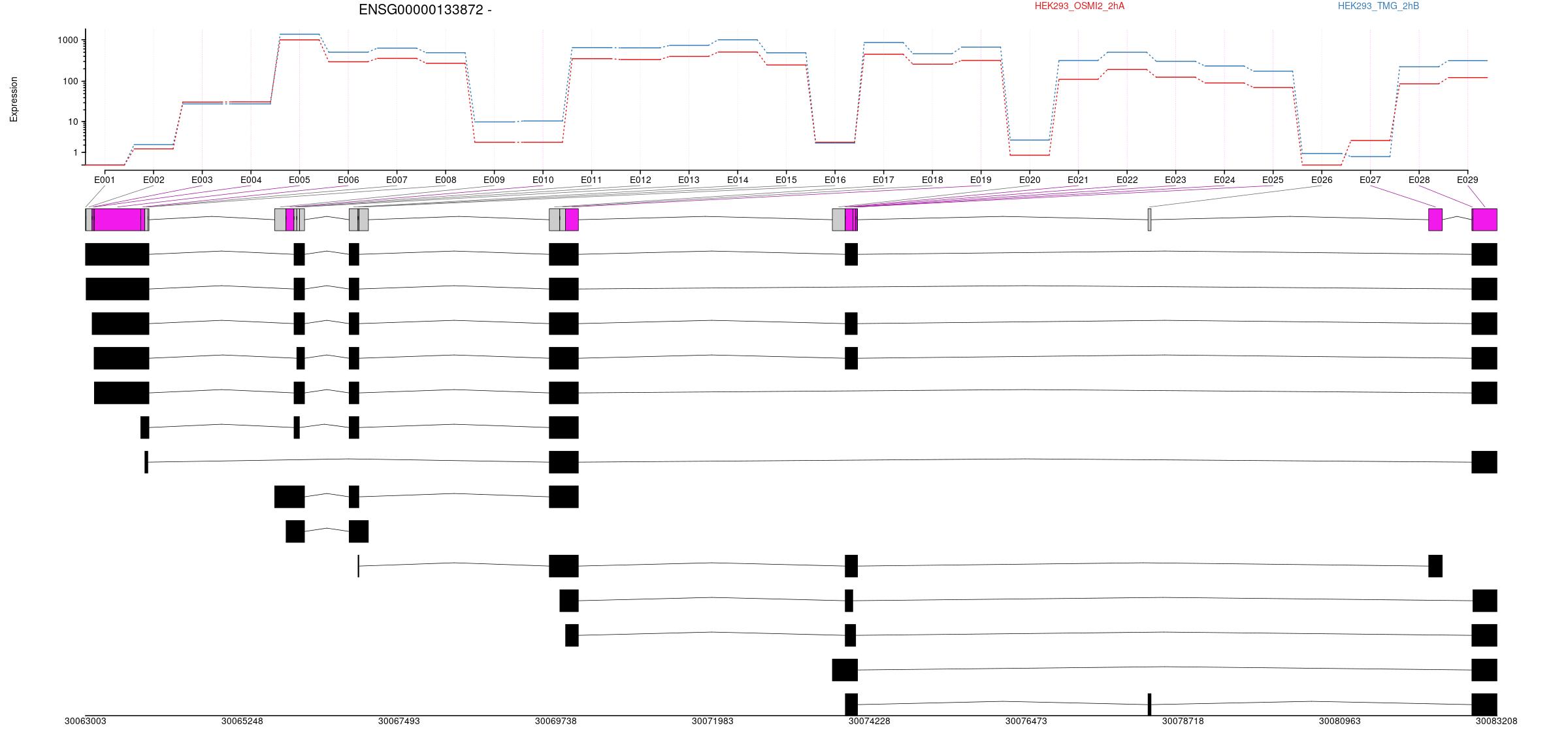The image size is (1568, 732).
Task: Click exon label E006
Action: (348, 180)
